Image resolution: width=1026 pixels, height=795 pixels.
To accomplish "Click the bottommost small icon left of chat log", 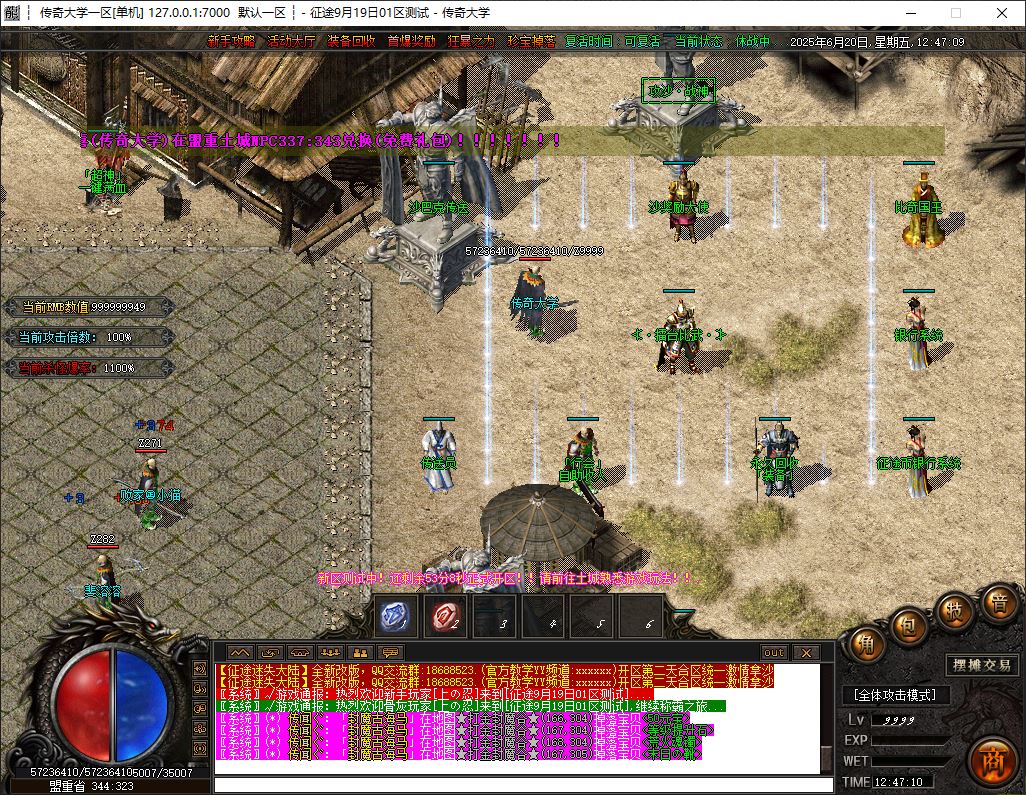I will click(201, 748).
